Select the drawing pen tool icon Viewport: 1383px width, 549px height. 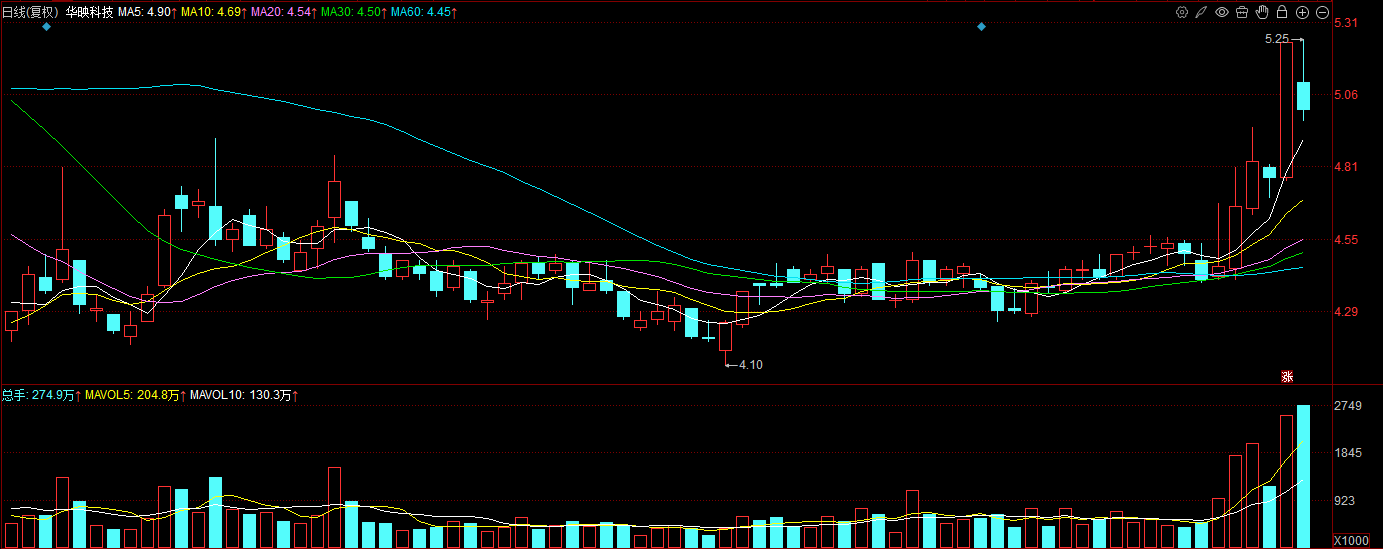[1201, 12]
